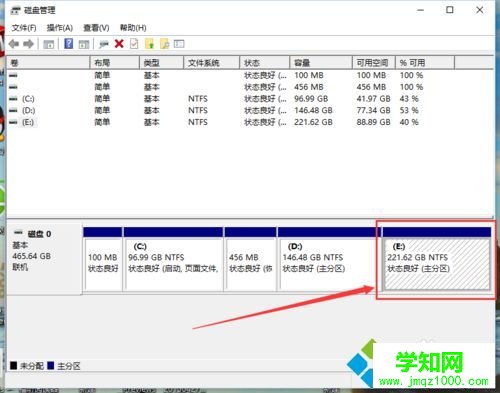Click the red X delete icon

coord(119,44)
